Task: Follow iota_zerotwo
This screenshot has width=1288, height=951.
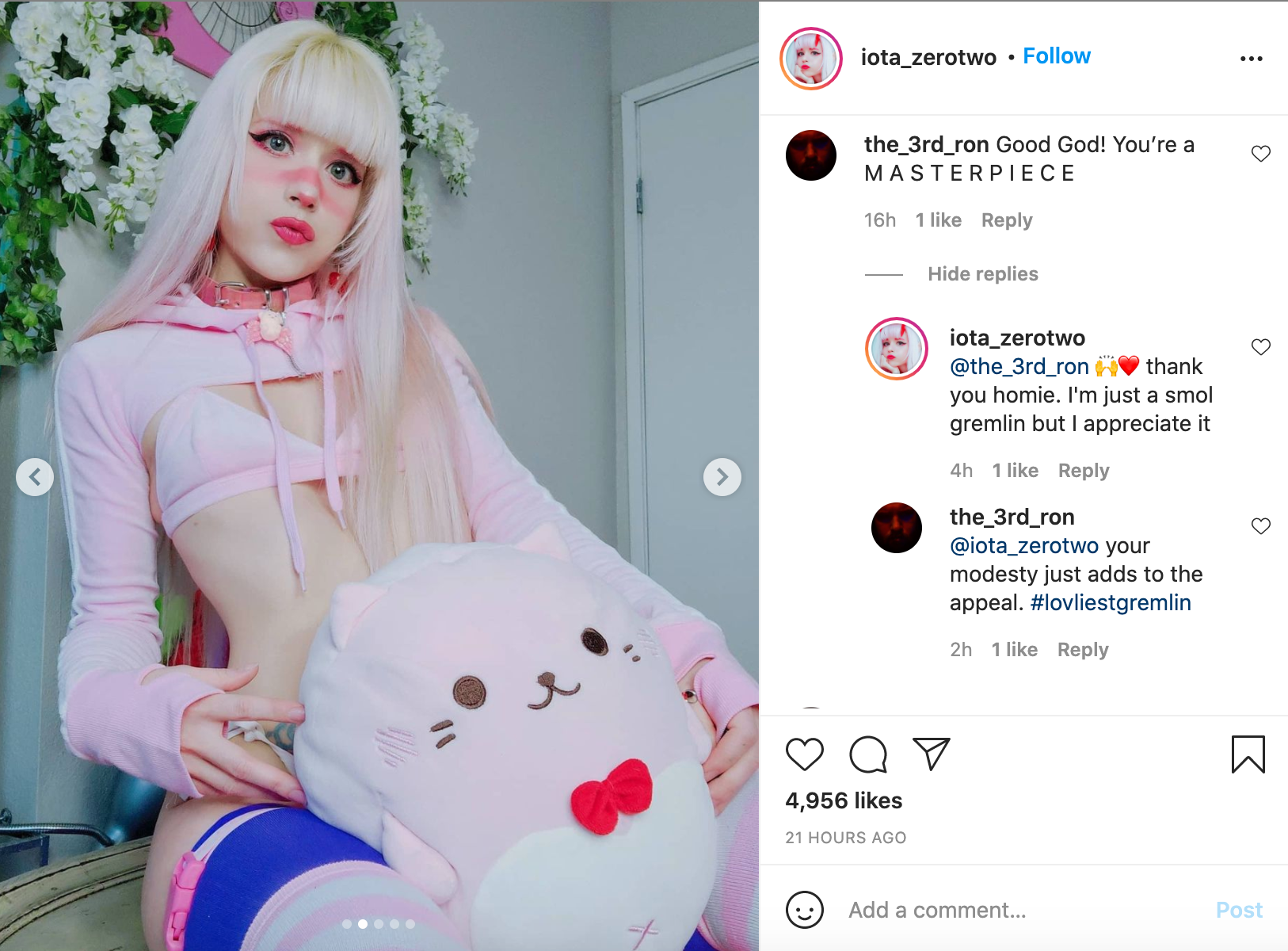Action: pyautogui.click(x=1057, y=56)
